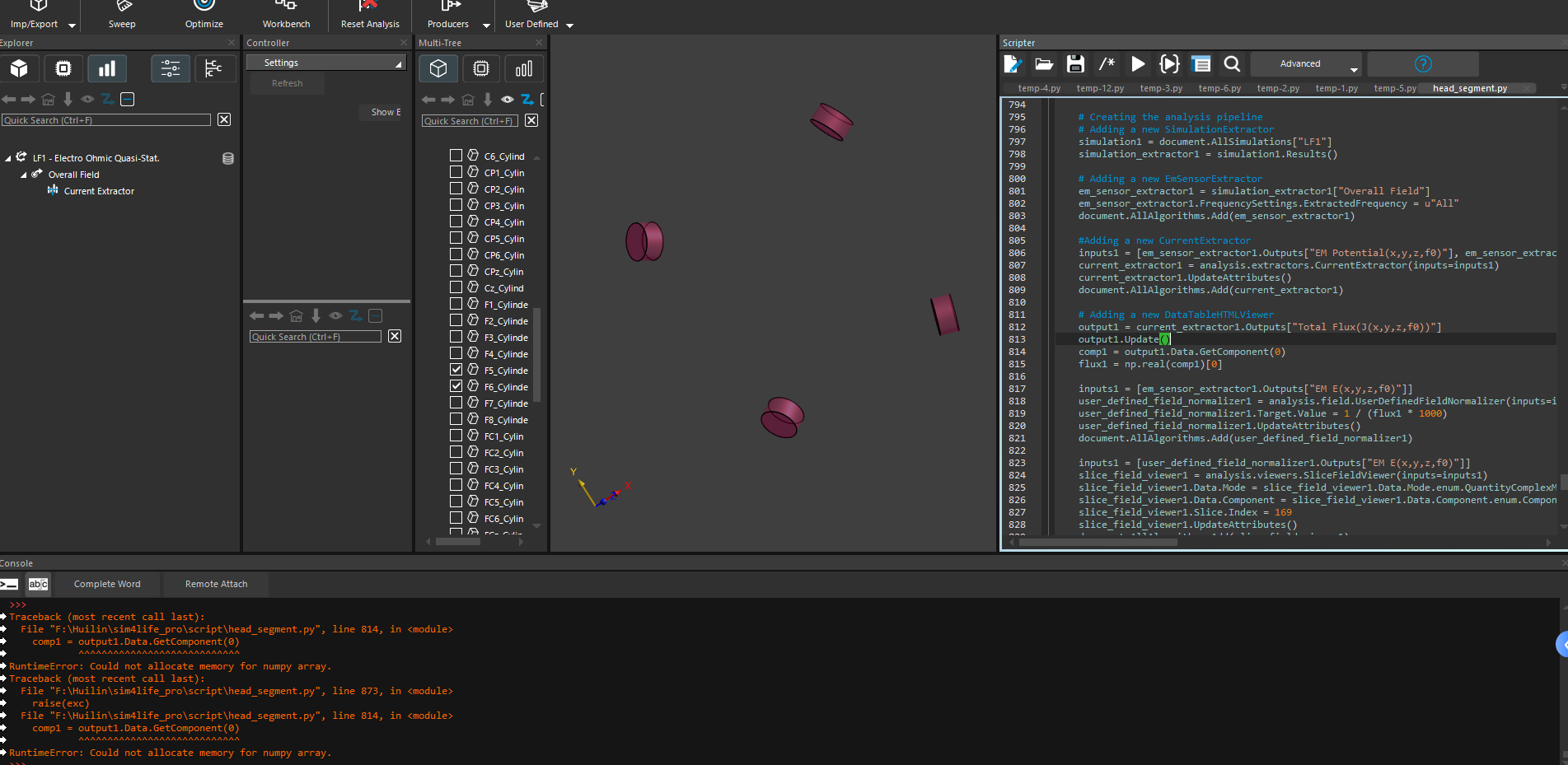Open a script file with folder icon

pos(1044,63)
